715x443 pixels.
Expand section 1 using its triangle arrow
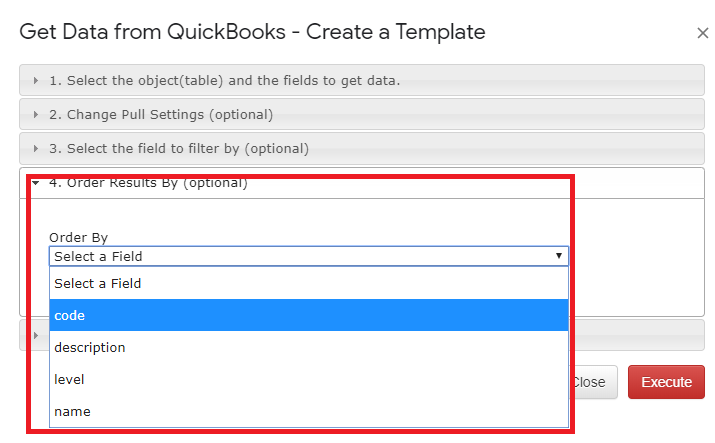(x=36, y=81)
